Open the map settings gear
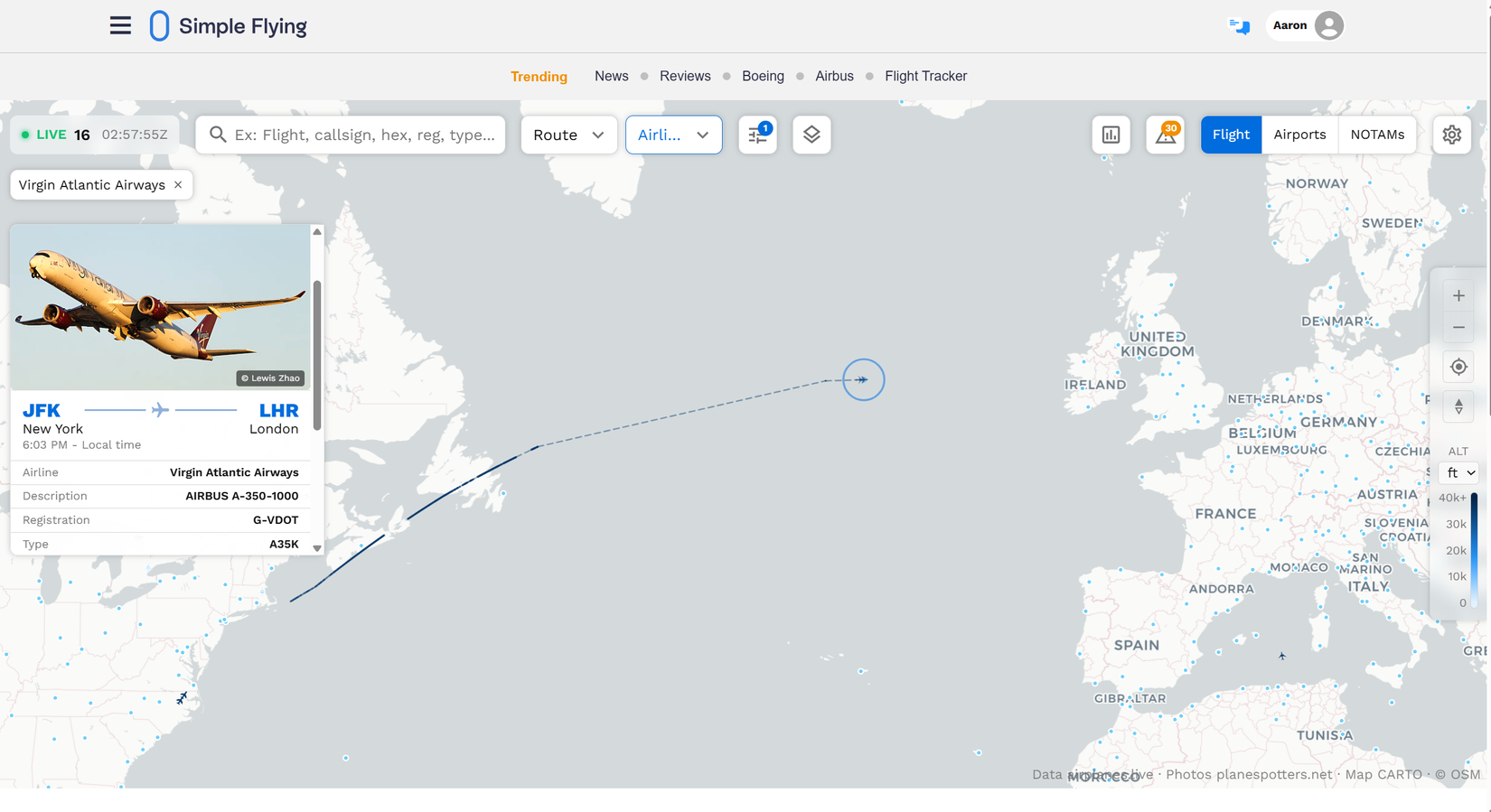1491x812 pixels. pos(1452,135)
